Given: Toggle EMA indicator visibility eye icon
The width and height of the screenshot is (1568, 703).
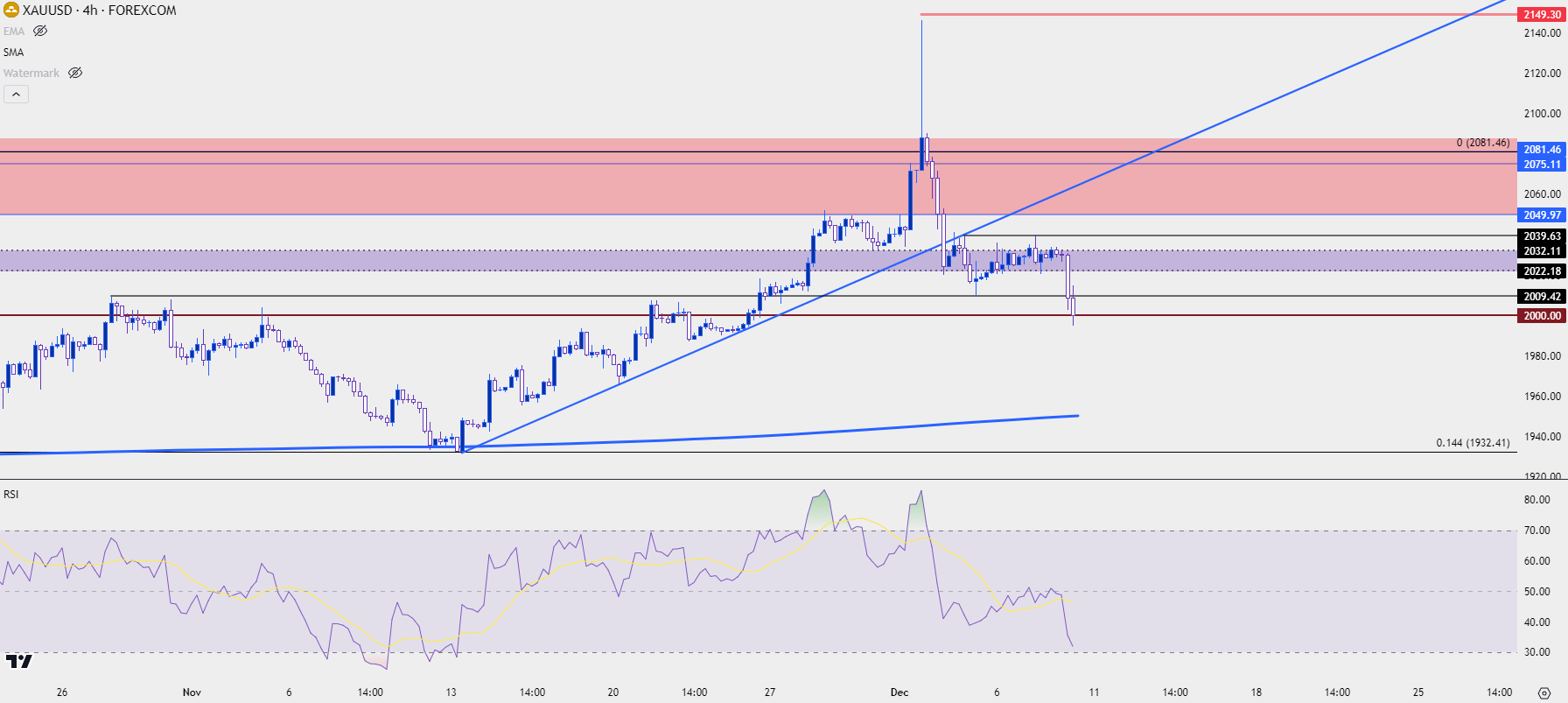Looking at the screenshot, I should [x=40, y=31].
